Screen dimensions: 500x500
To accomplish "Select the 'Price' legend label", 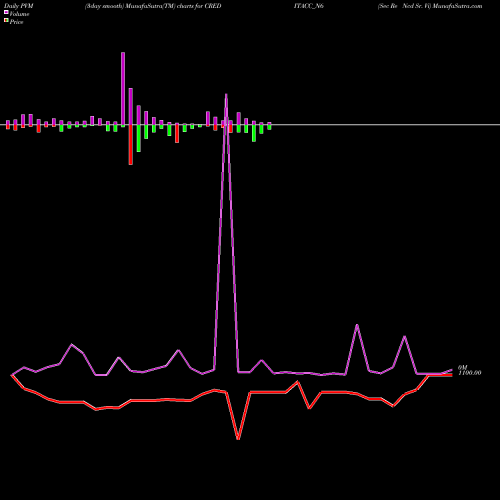I will point(16,22).
